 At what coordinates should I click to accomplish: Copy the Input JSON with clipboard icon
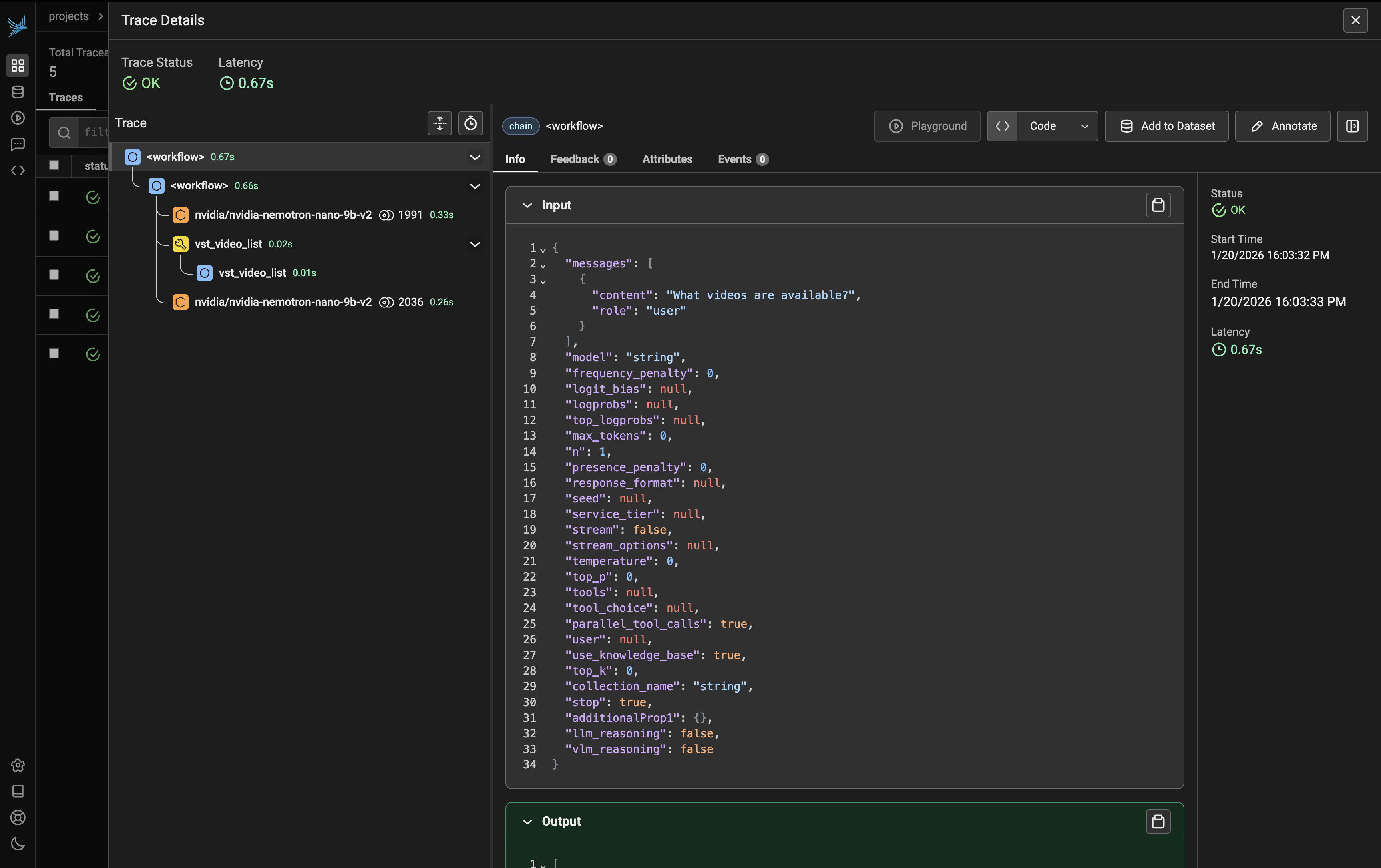[1158, 205]
